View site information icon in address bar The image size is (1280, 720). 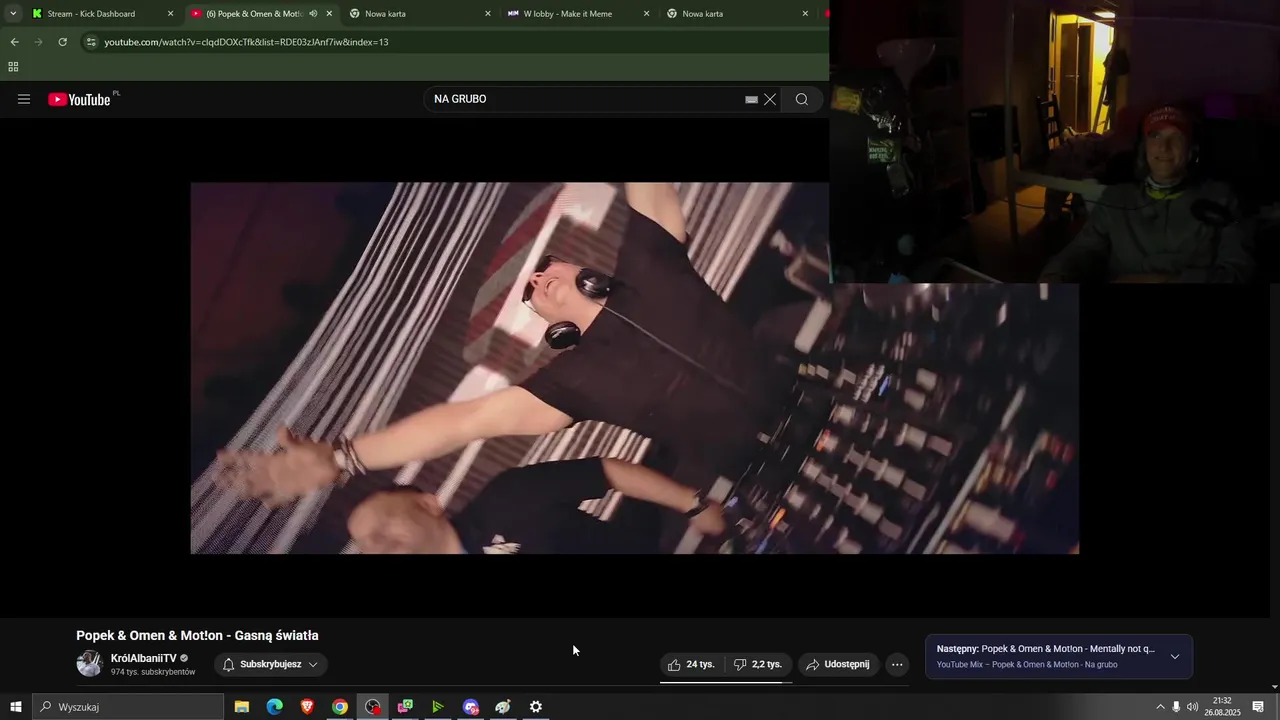tap(91, 42)
